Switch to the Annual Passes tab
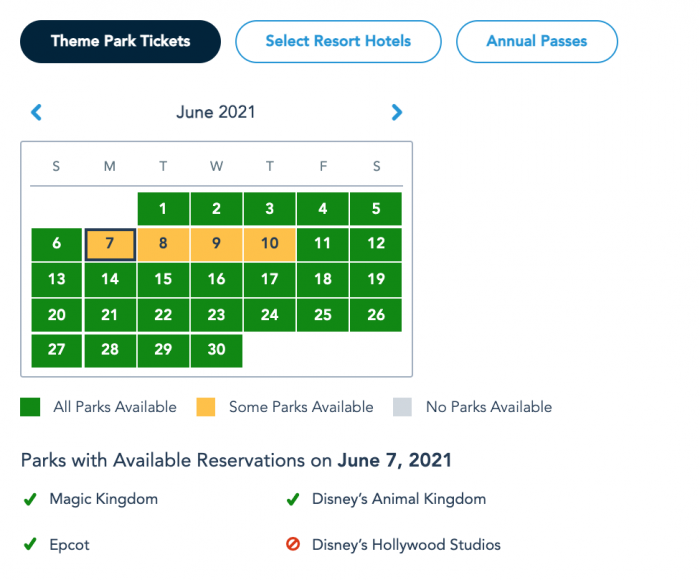 point(537,42)
